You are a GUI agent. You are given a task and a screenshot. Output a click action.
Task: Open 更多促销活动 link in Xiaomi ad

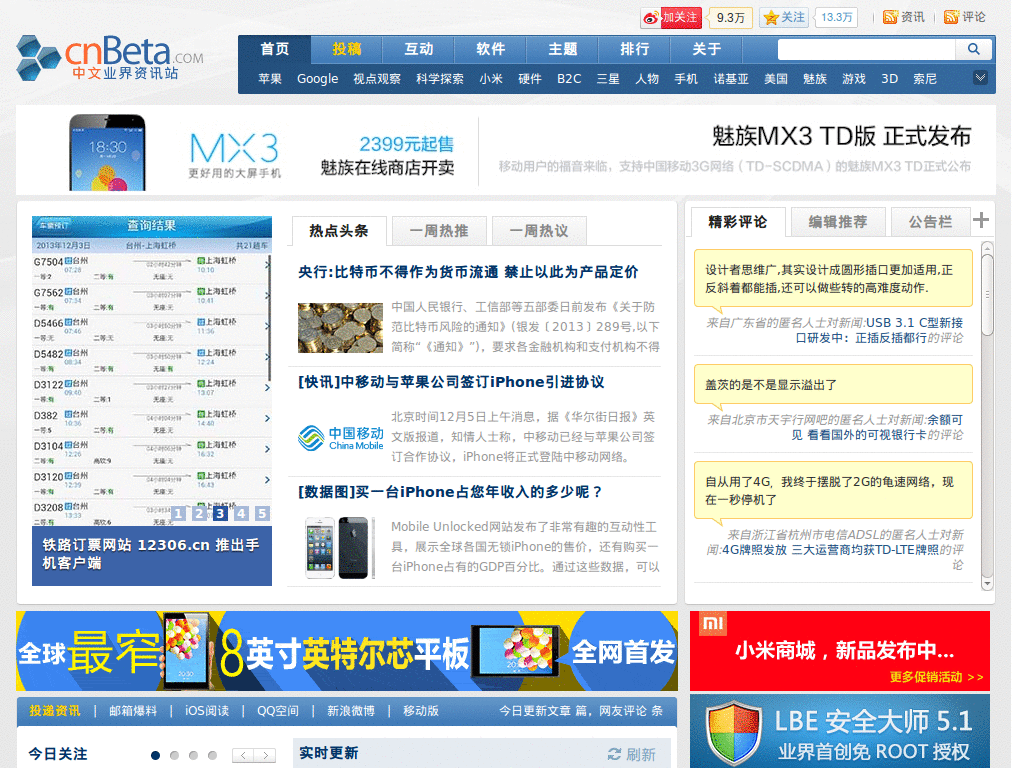pyautogui.click(x=936, y=677)
